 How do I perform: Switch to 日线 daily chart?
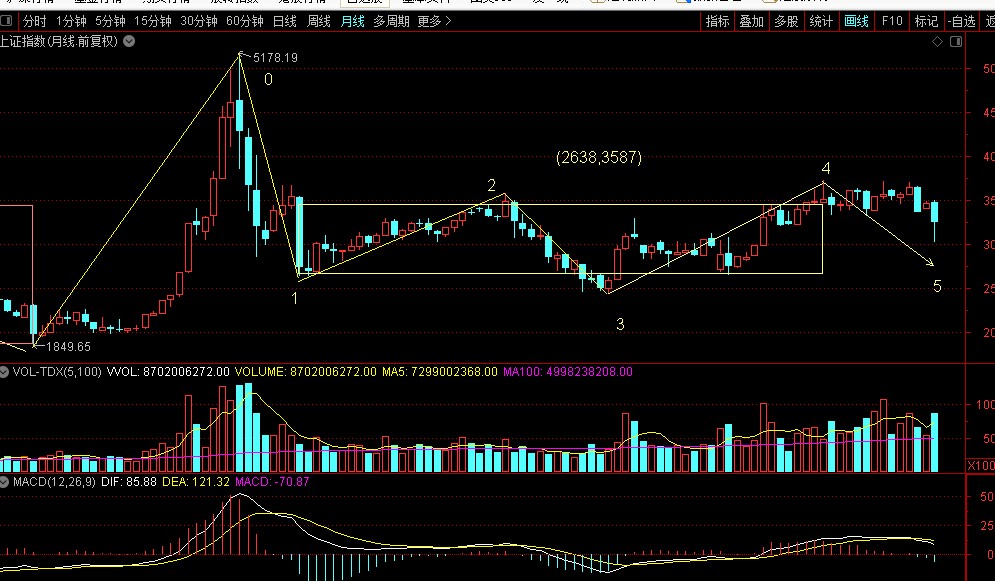(x=285, y=22)
